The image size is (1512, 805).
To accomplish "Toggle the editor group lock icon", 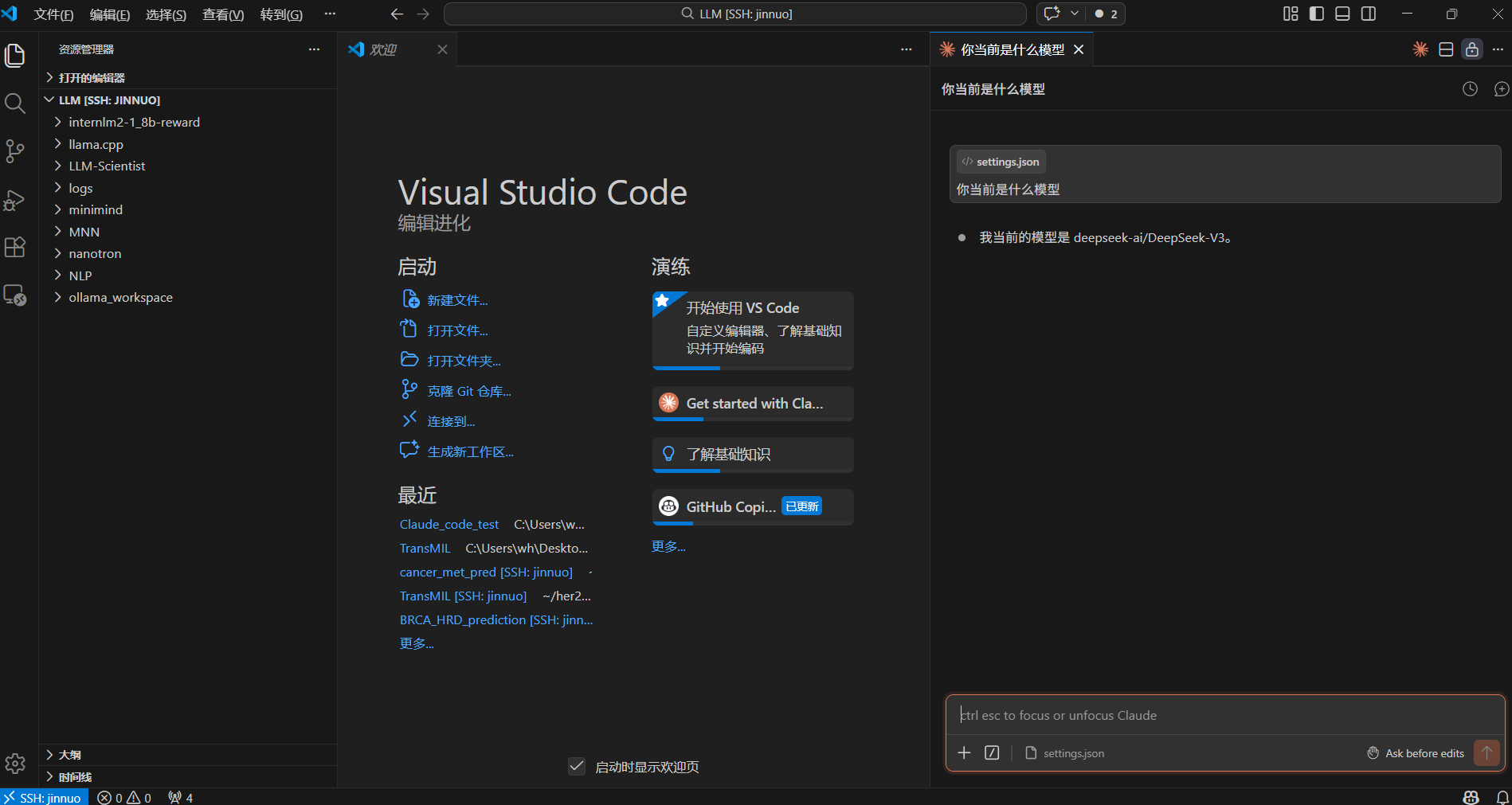I will (1472, 49).
